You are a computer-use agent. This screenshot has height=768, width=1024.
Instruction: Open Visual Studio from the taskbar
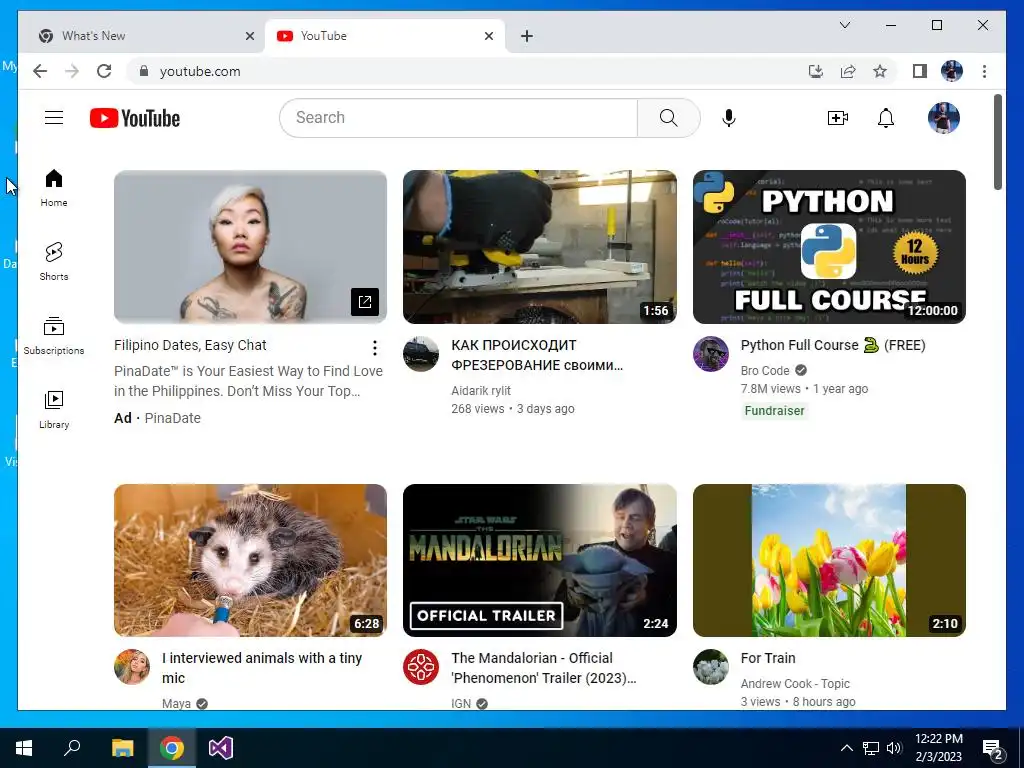[221, 748]
